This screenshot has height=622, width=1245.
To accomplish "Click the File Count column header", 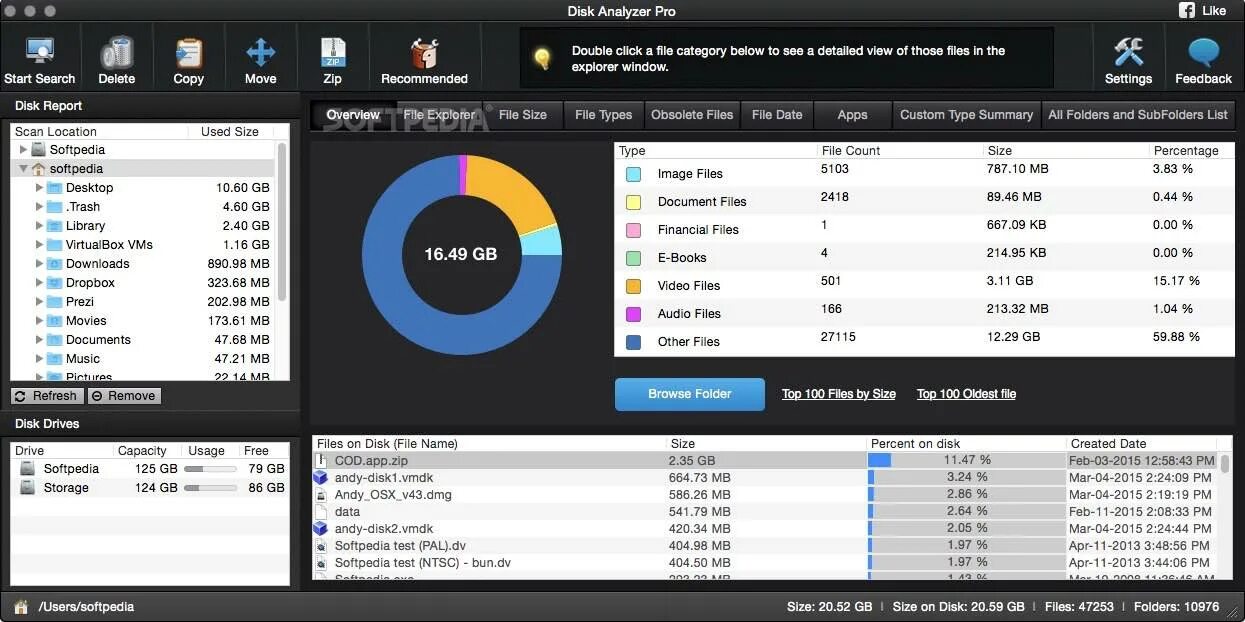I will (x=900, y=151).
